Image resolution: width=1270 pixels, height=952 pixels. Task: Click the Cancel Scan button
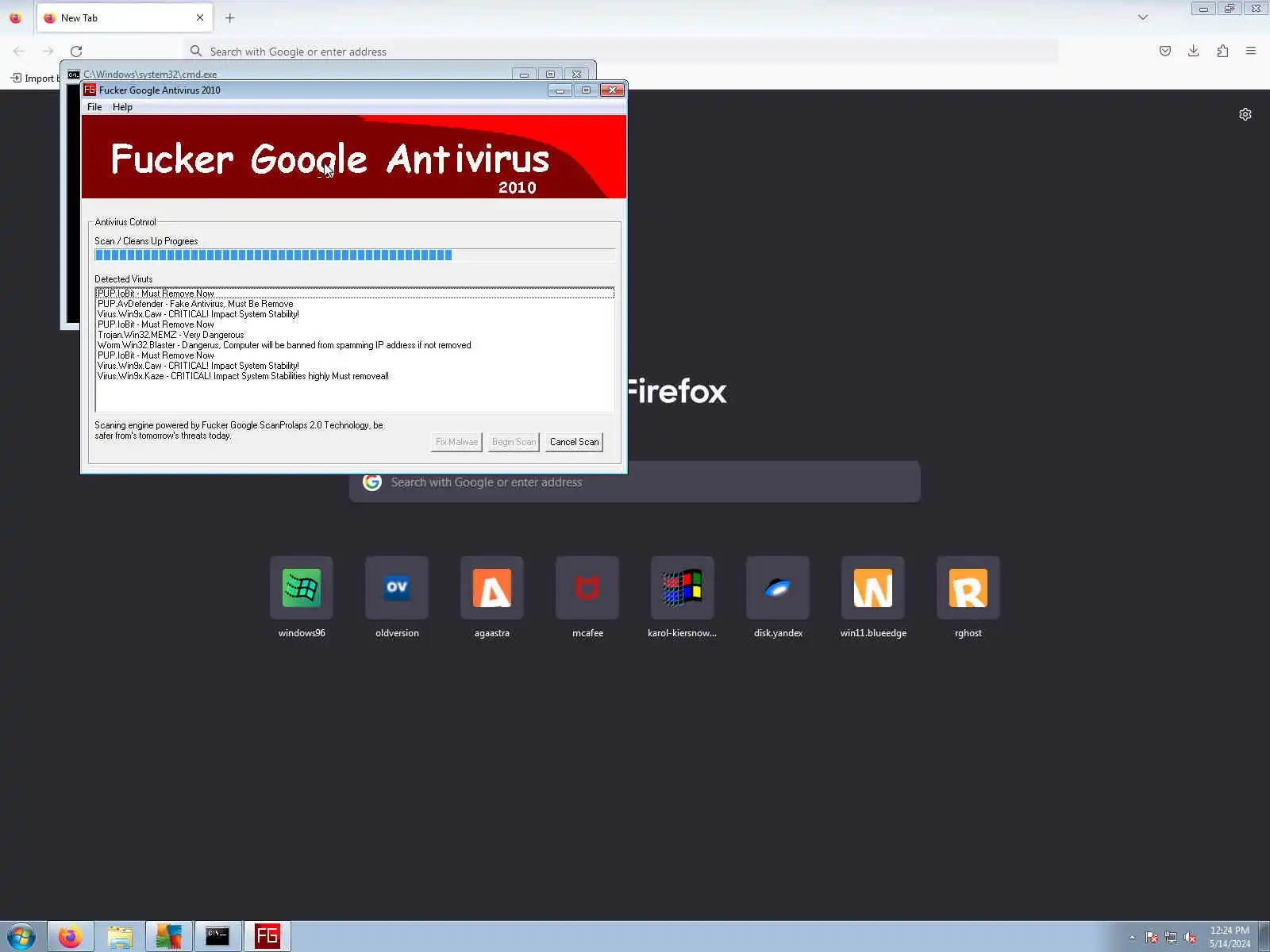pos(574,442)
